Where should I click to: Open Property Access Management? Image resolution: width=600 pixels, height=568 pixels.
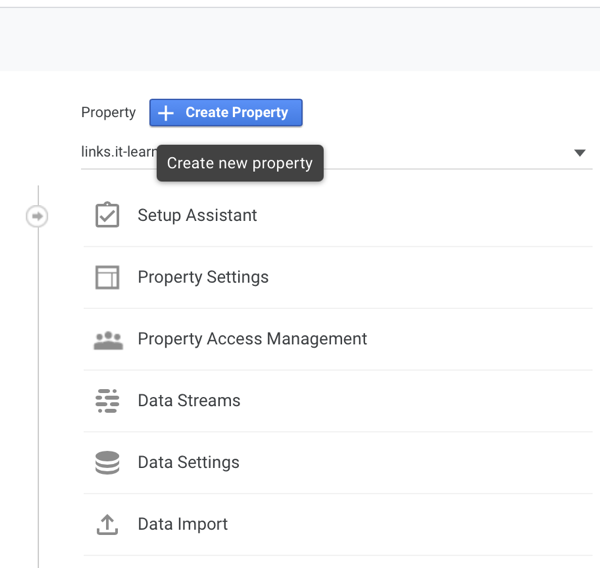(x=252, y=339)
